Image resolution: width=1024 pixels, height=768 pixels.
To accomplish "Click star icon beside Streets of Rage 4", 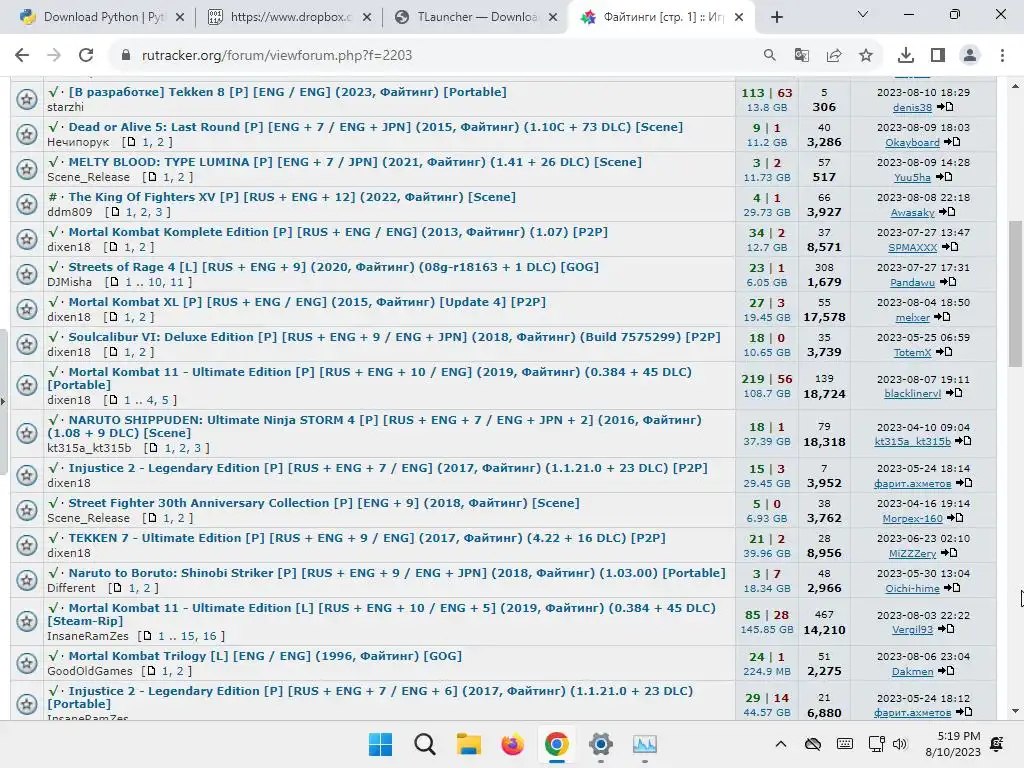I will coord(27,274).
